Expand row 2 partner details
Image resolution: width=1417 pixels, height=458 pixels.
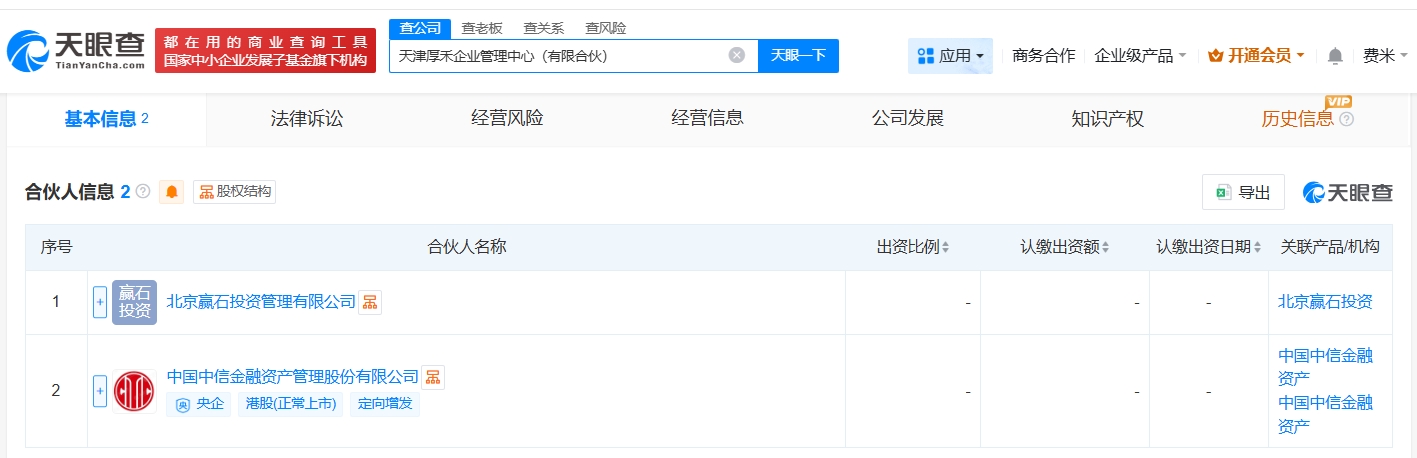[100, 391]
